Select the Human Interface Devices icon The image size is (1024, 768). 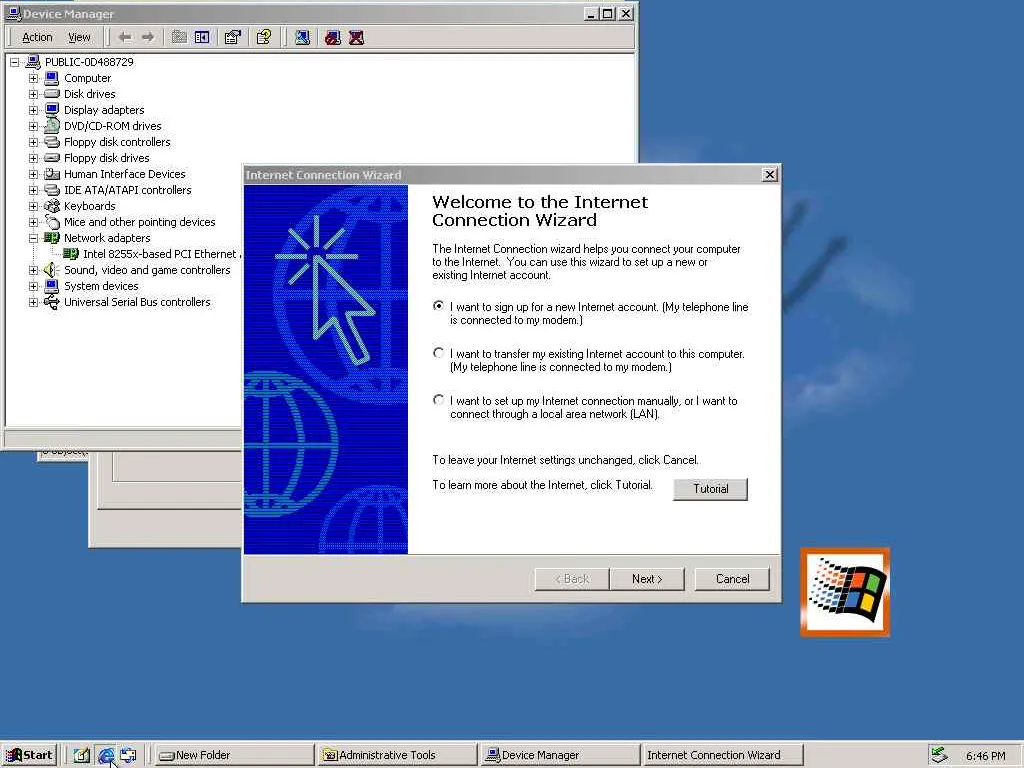(52, 174)
